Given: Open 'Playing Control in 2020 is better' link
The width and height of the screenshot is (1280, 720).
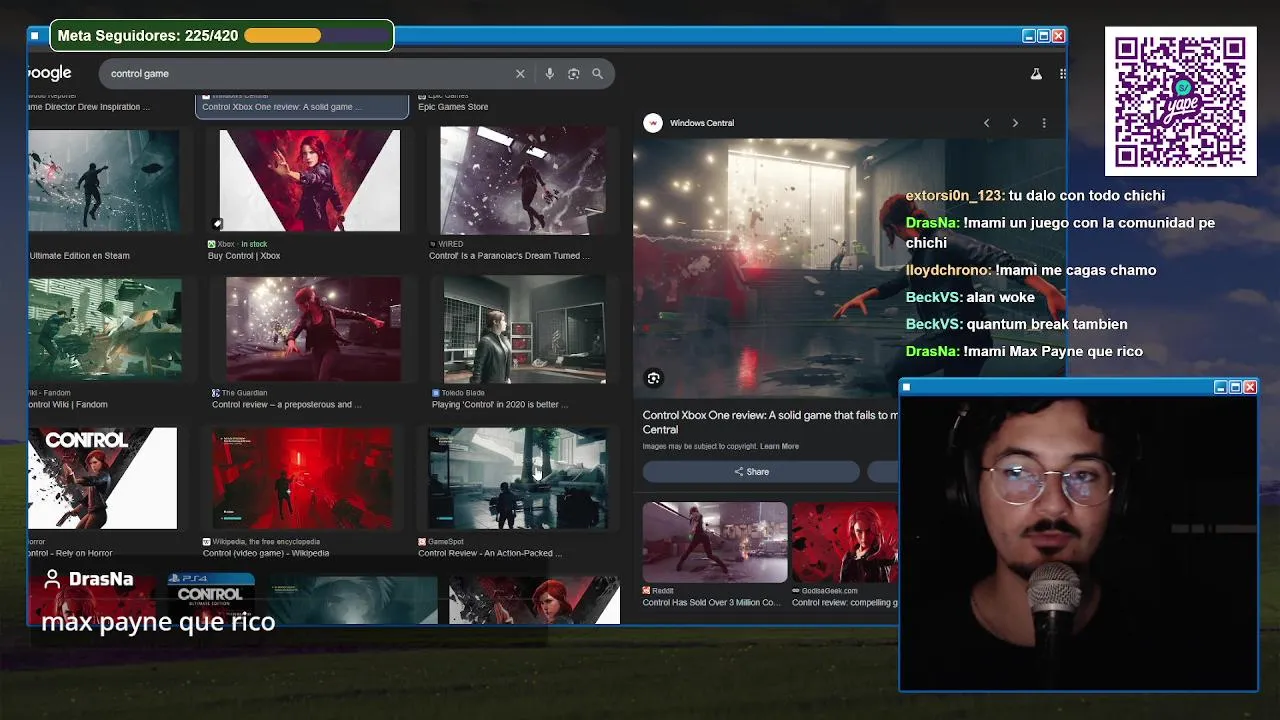Looking at the screenshot, I should click(500, 405).
